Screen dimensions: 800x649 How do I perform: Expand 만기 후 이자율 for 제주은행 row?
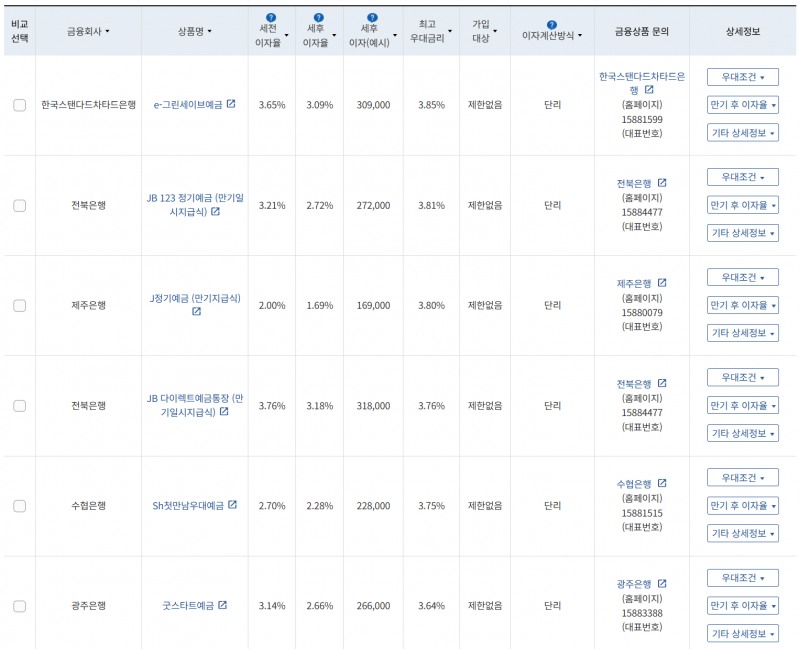click(x=742, y=305)
